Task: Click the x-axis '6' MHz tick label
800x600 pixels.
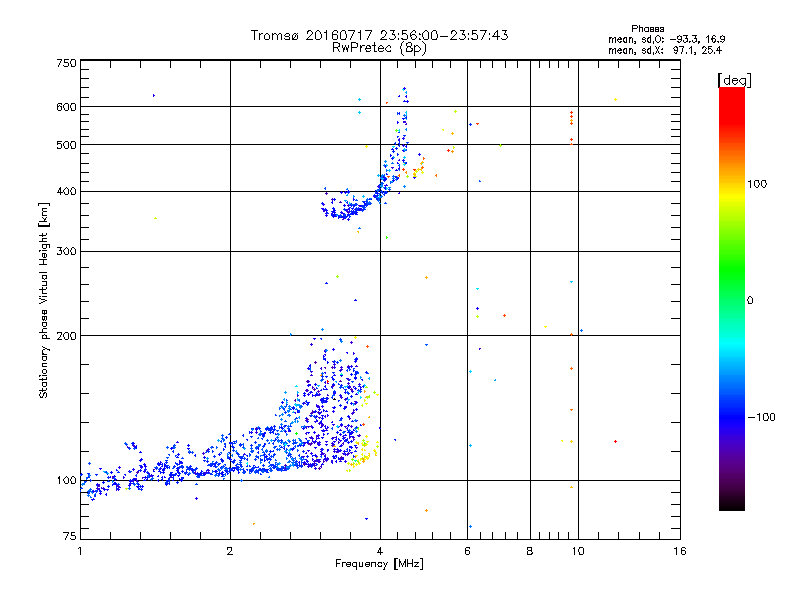Action: click(x=467, y=551)
